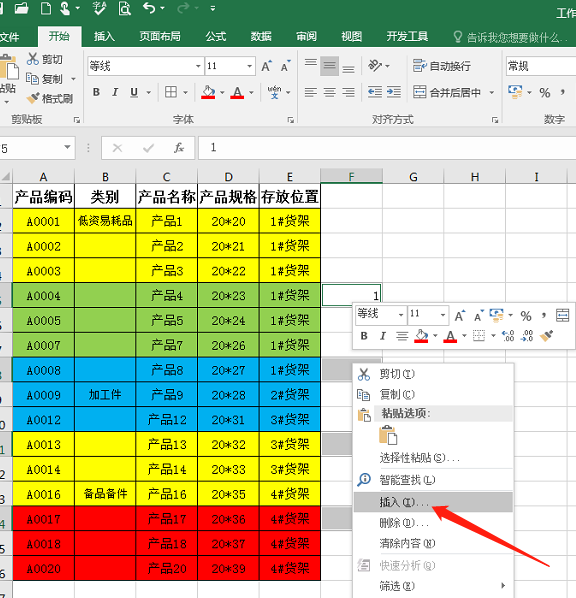Choose 删除 in the context menu
The image size is (576, 598).
[x=433, y=523]
